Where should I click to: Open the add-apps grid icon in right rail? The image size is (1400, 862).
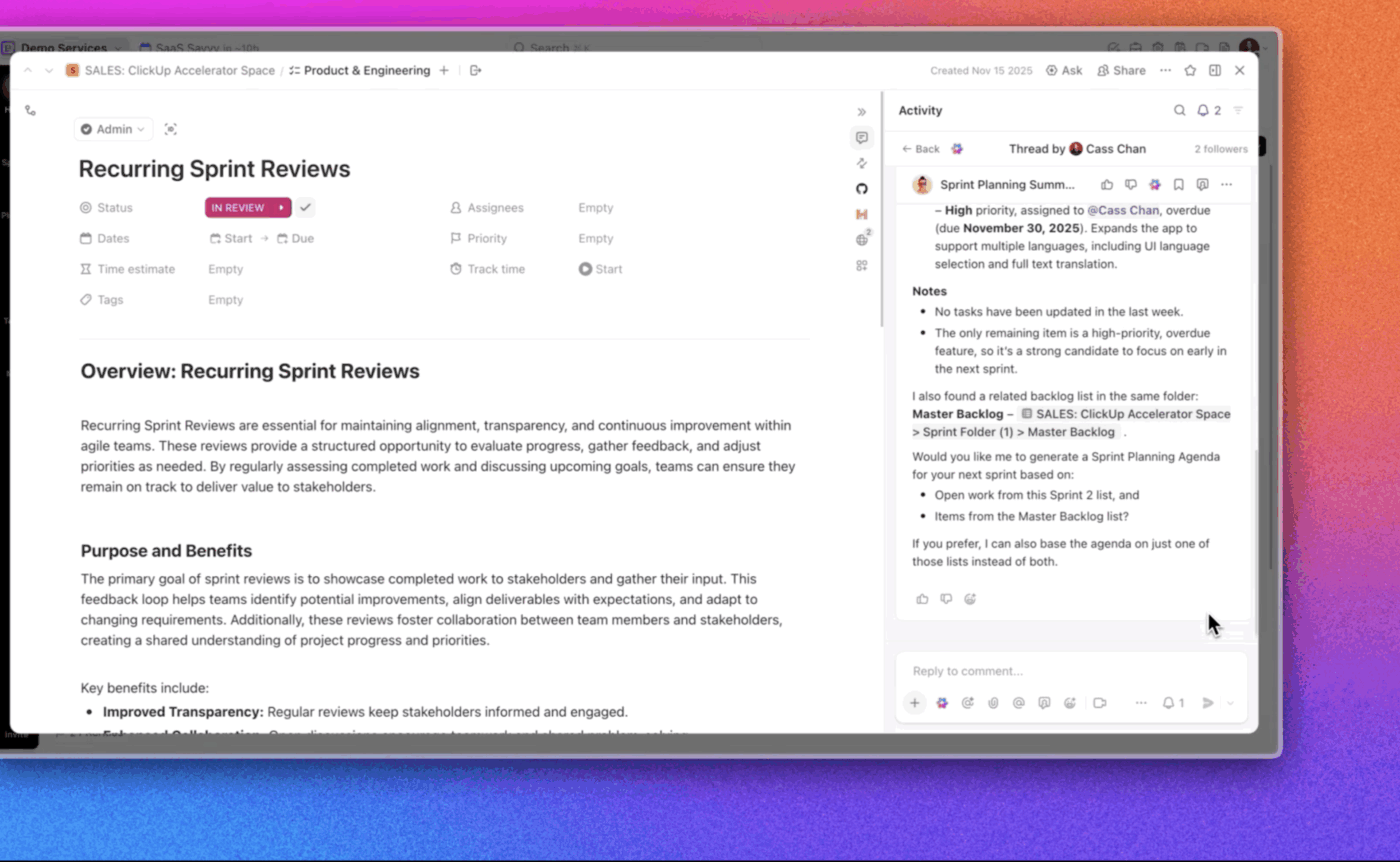coord(862,265)
